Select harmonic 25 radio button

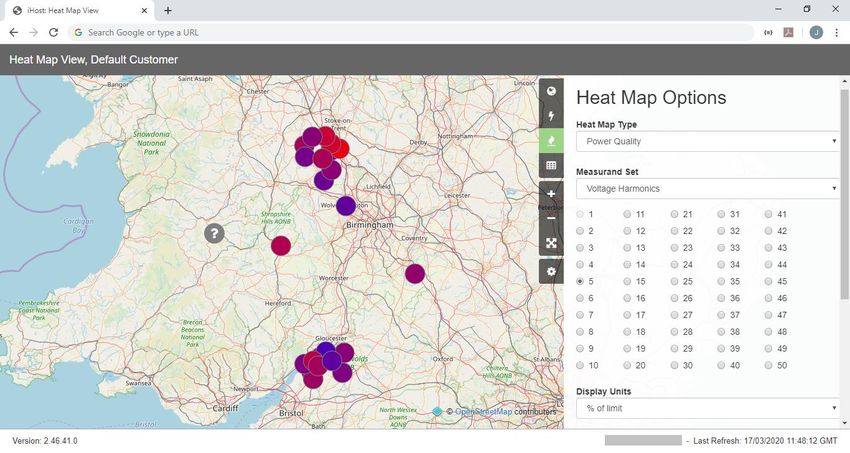(674, 281)
